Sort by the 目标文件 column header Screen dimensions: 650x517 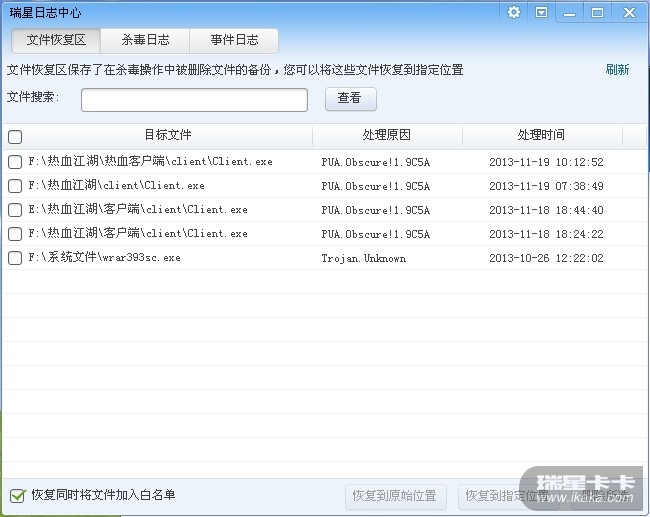tap(167, 135)
